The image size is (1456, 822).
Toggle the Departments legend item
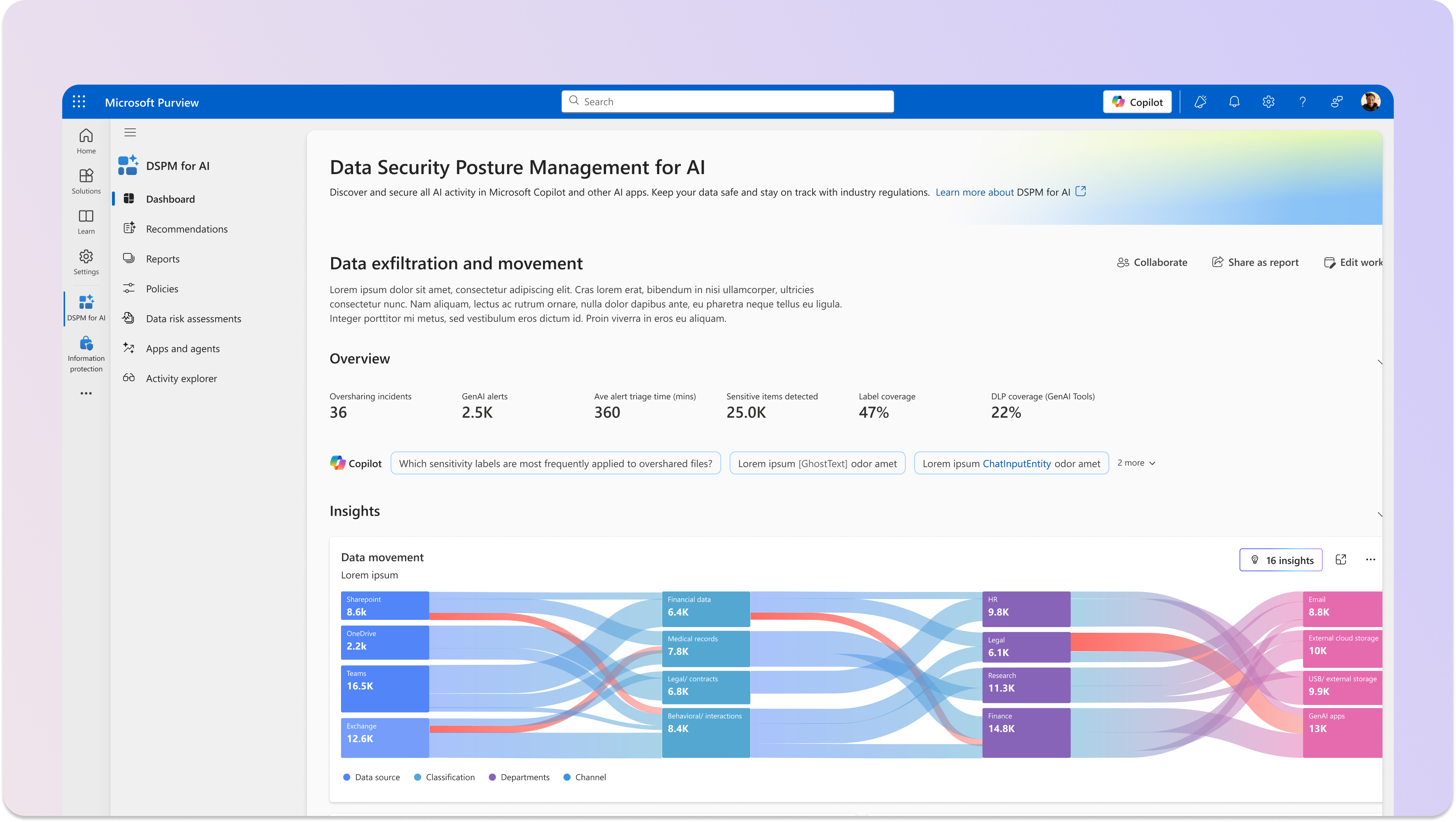pos(519,777)
